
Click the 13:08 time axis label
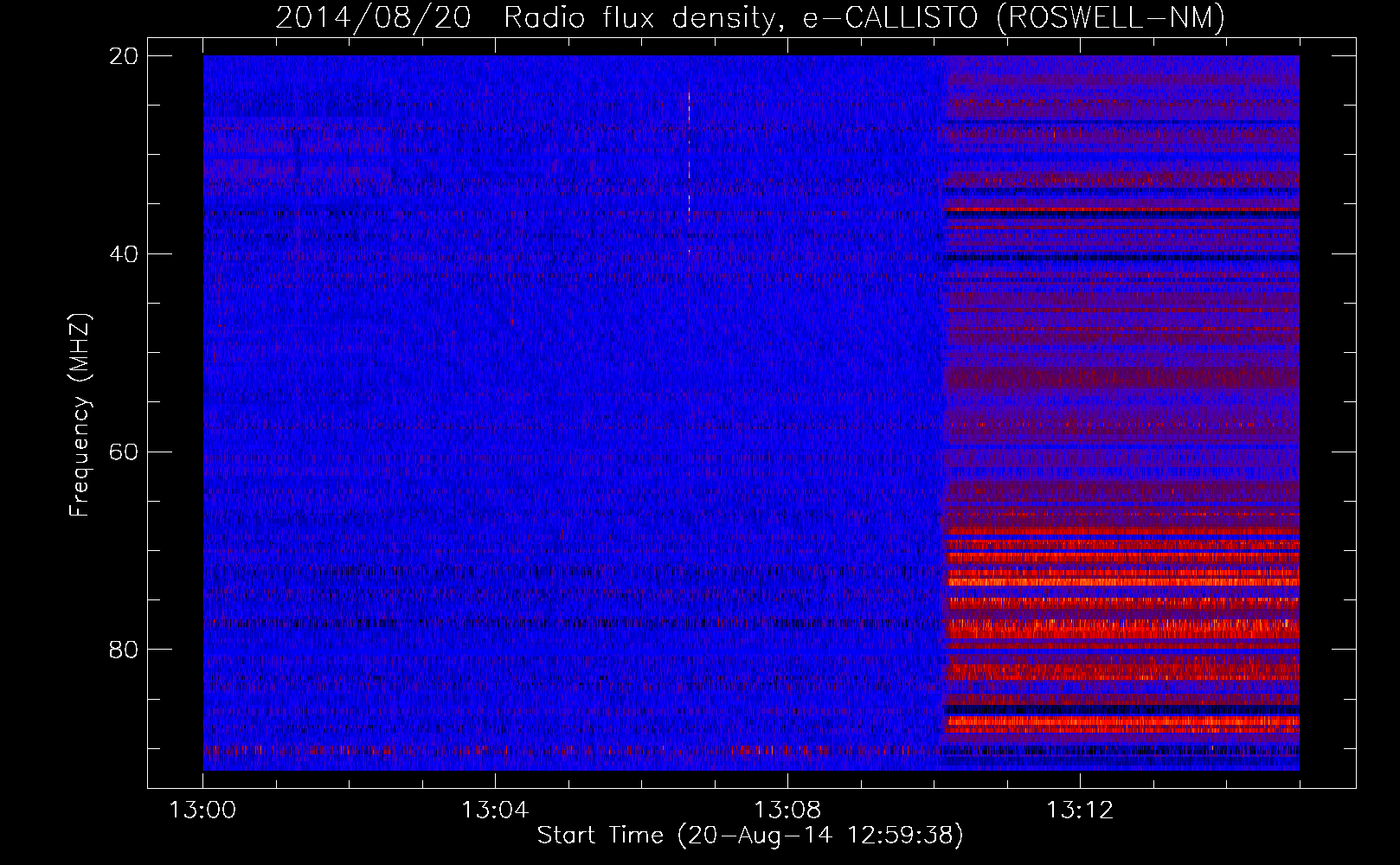[x=787, y=811]
